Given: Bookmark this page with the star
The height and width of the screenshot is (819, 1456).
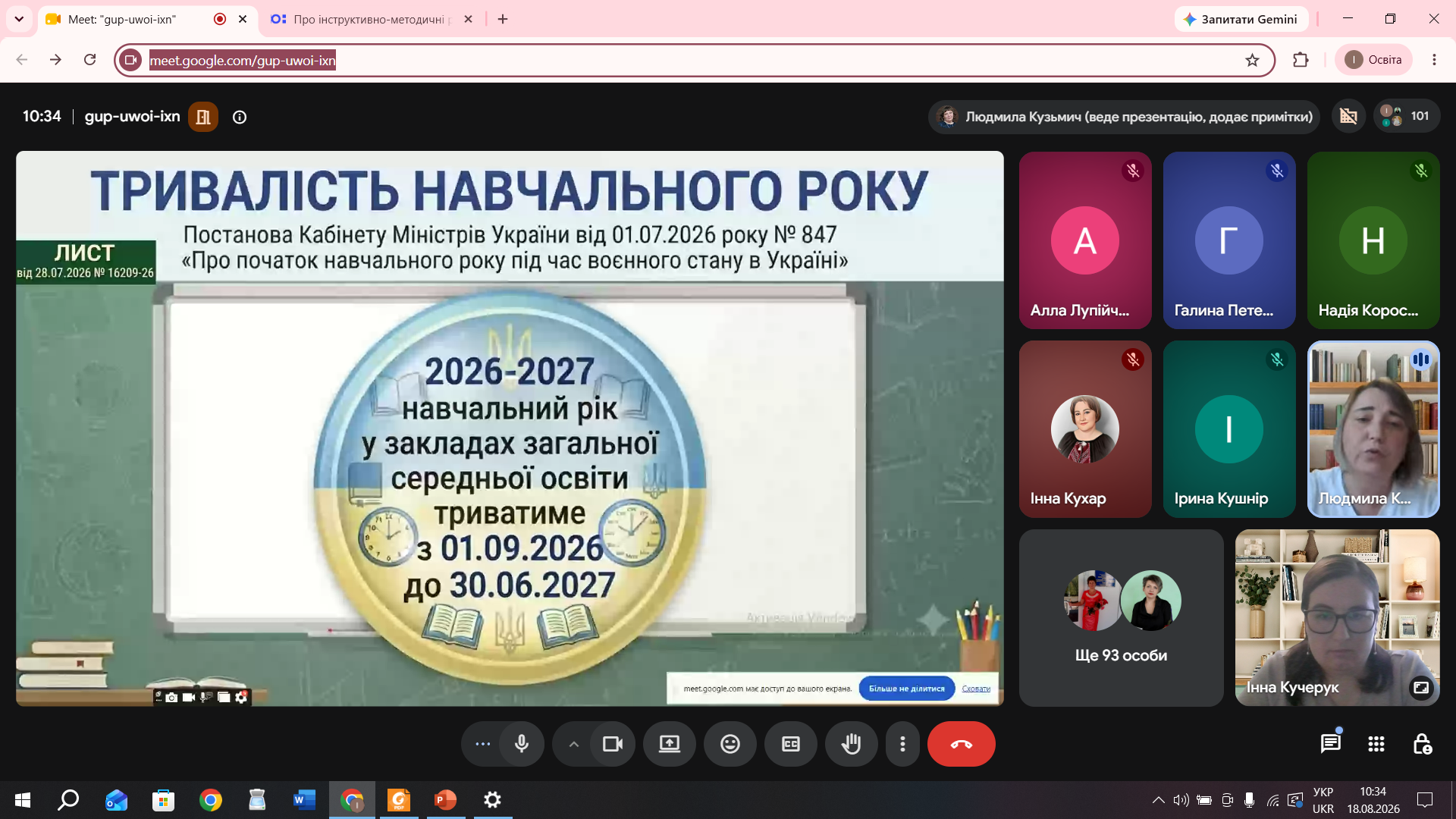Looking at the screenshot, I should tap(1252, 60).
